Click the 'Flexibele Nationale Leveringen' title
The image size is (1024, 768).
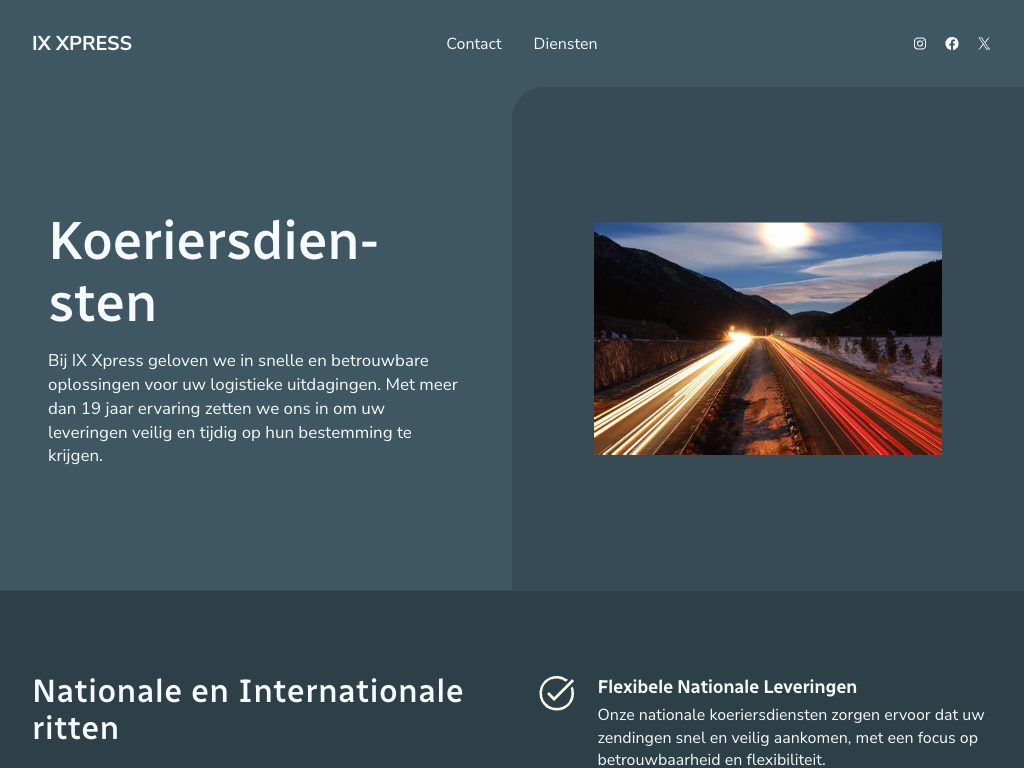click(727, 687)
